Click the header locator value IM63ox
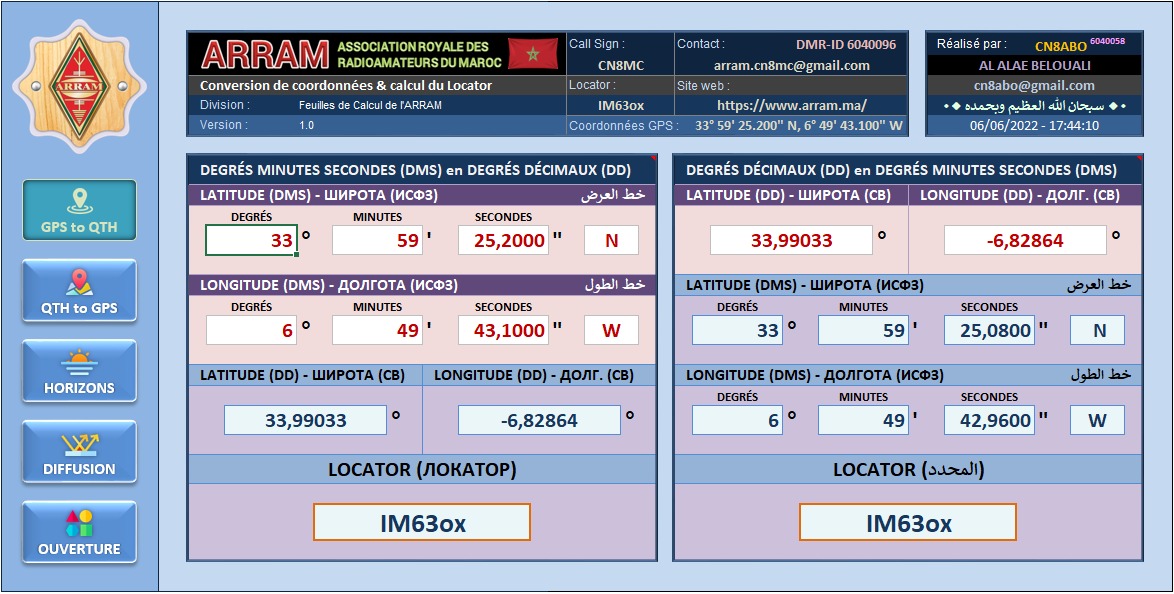Image resolution: width=1174 pixels, height=594 pixels. [x=621, y=105]
